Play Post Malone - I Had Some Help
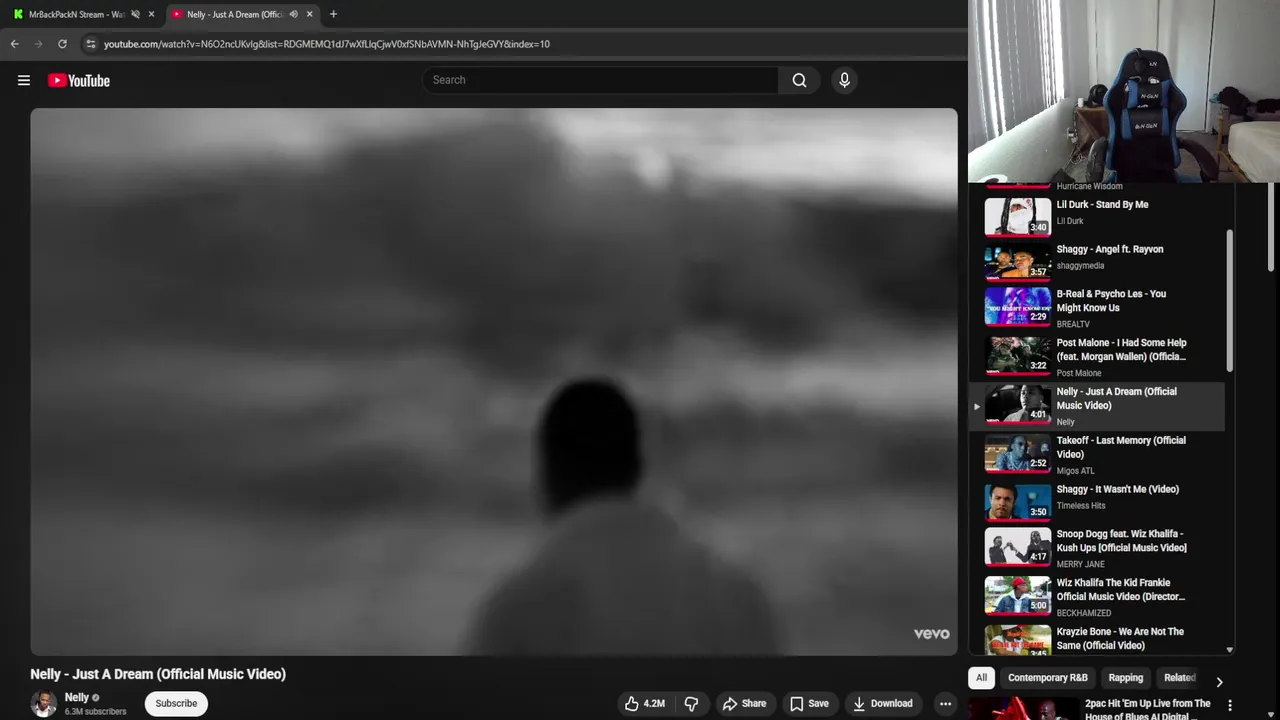The width and height of the screenshot is (1280, 720). [1122, 350]
